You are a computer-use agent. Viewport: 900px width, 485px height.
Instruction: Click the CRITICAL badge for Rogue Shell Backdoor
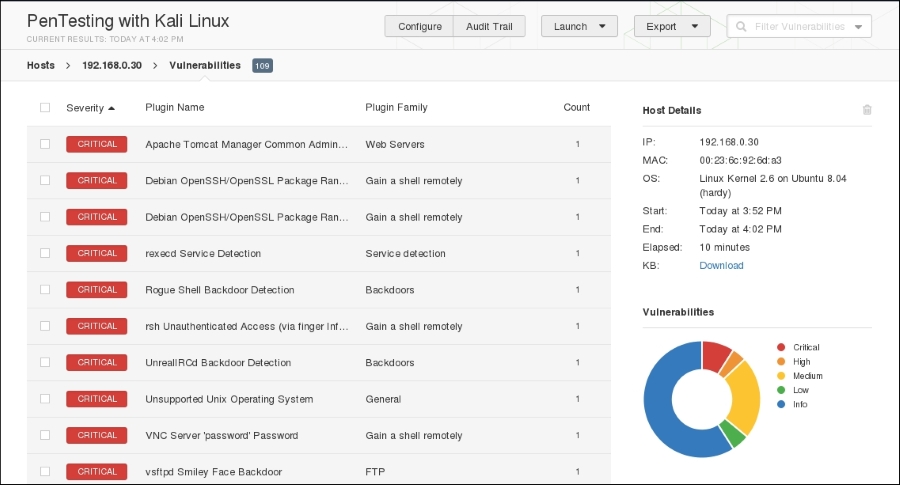click(x=97, y=290)
